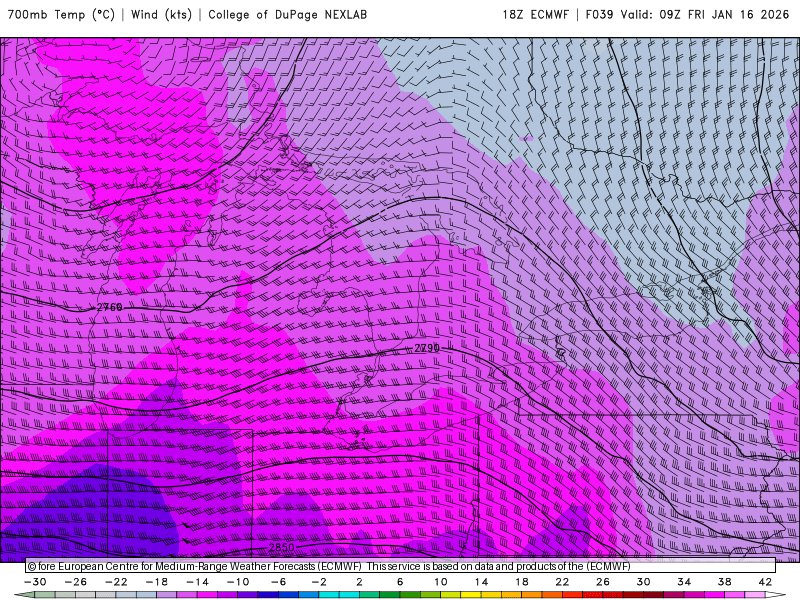The height and width of the screenshot is (600, 800).
Task: Click the 2760 height contour label
Action: [x=109, y=307]
